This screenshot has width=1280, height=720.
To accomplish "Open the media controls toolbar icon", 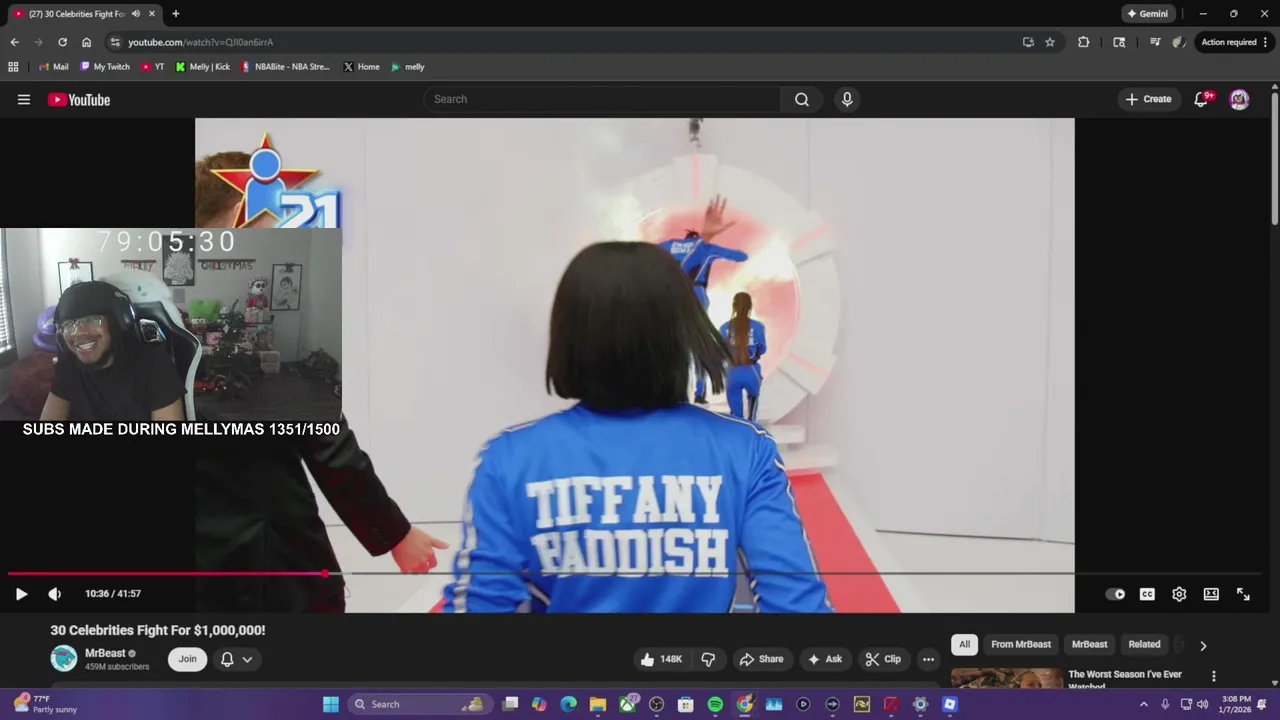I will pyautogui.click(x=1155, y=42).
